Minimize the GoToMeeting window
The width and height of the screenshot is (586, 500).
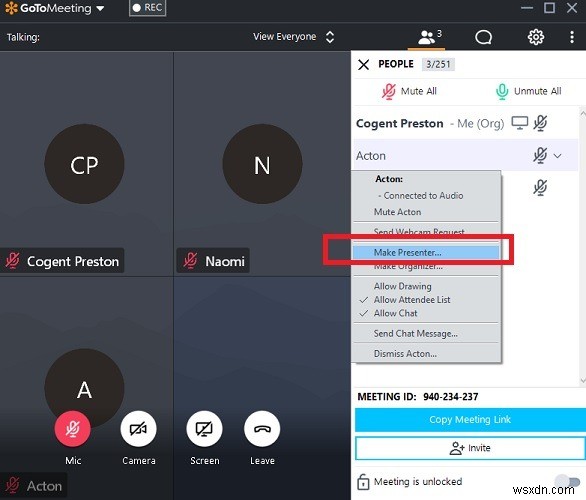pyautogui.click(x=527, y=8)
